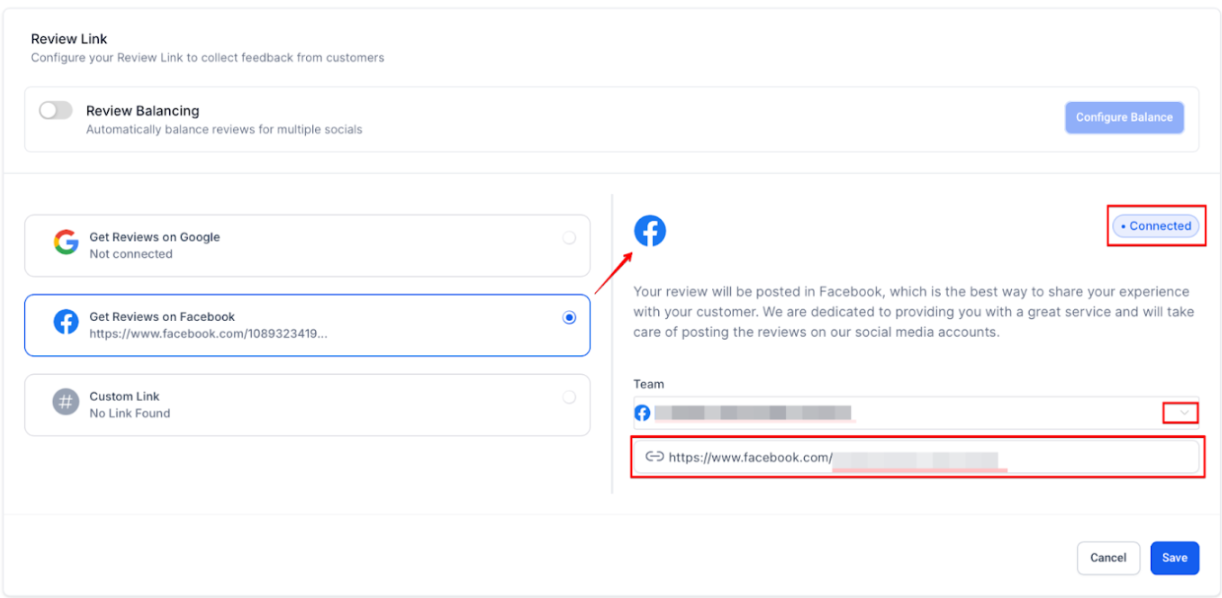
Task: Click the Facebook icon in the review list
Action: [66, 323]
